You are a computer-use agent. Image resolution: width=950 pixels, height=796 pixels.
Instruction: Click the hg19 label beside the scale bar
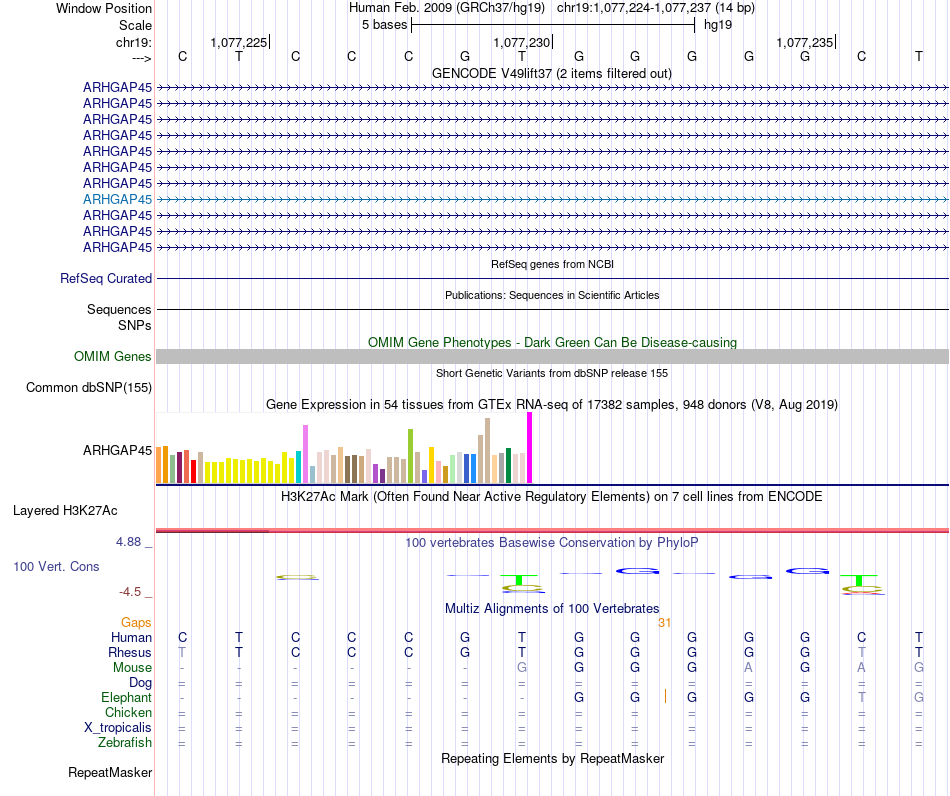point(718,25)
